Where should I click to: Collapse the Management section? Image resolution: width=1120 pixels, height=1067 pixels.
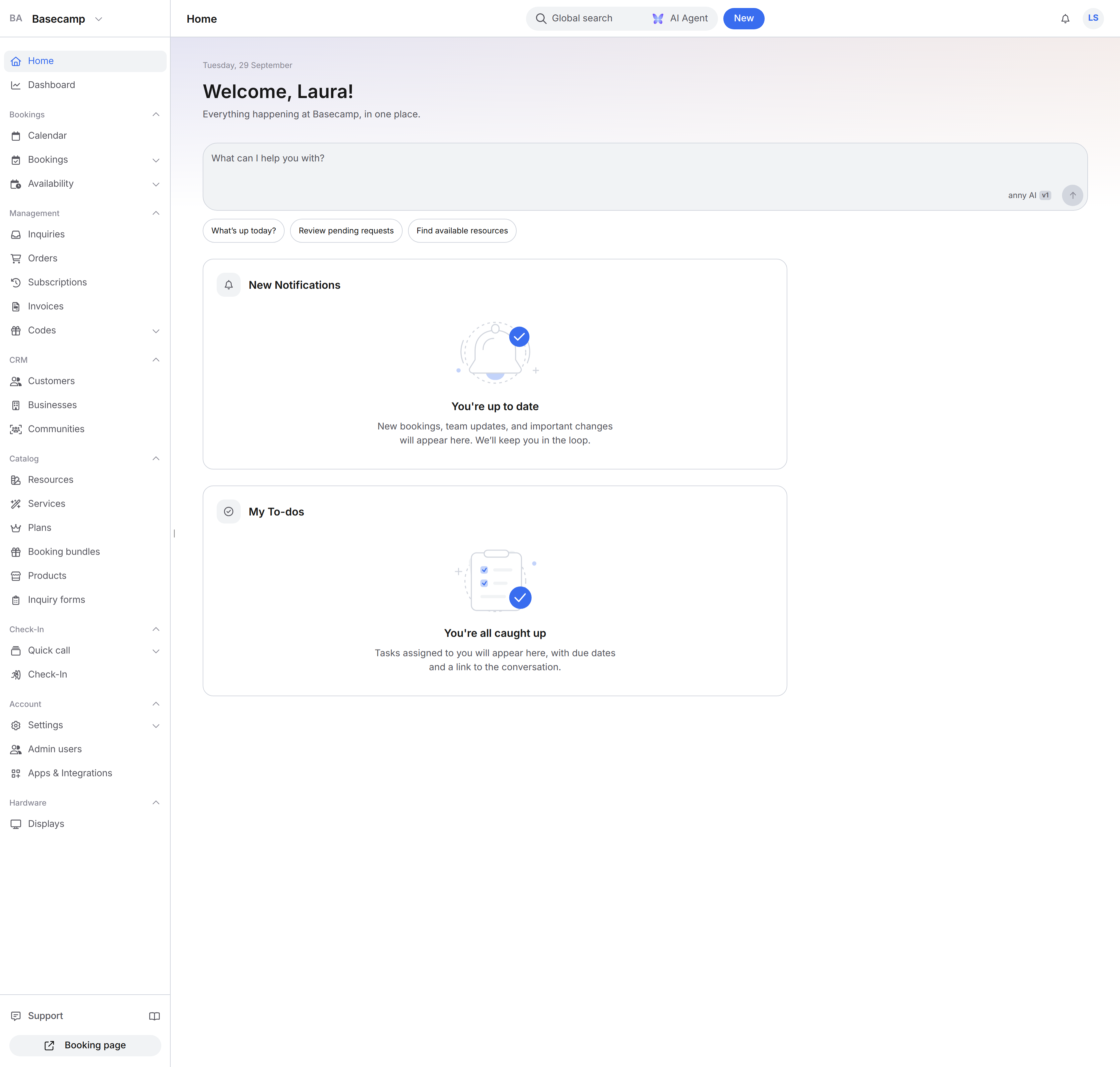point(156,213)
